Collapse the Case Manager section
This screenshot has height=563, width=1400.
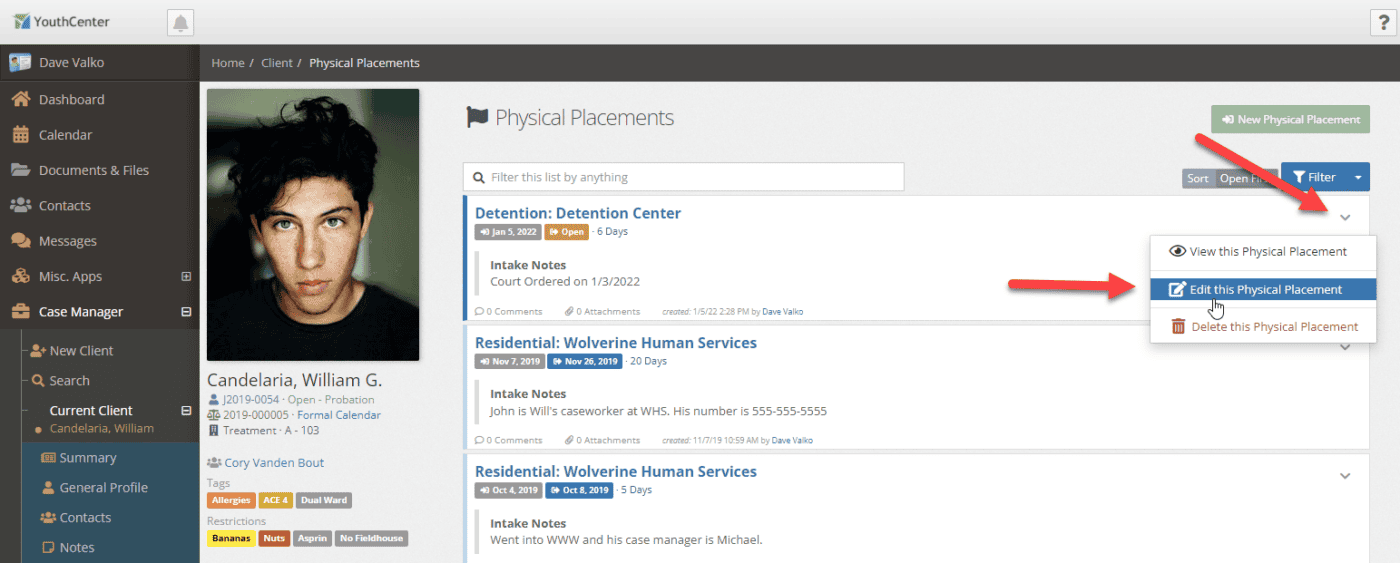click(186, 312)
